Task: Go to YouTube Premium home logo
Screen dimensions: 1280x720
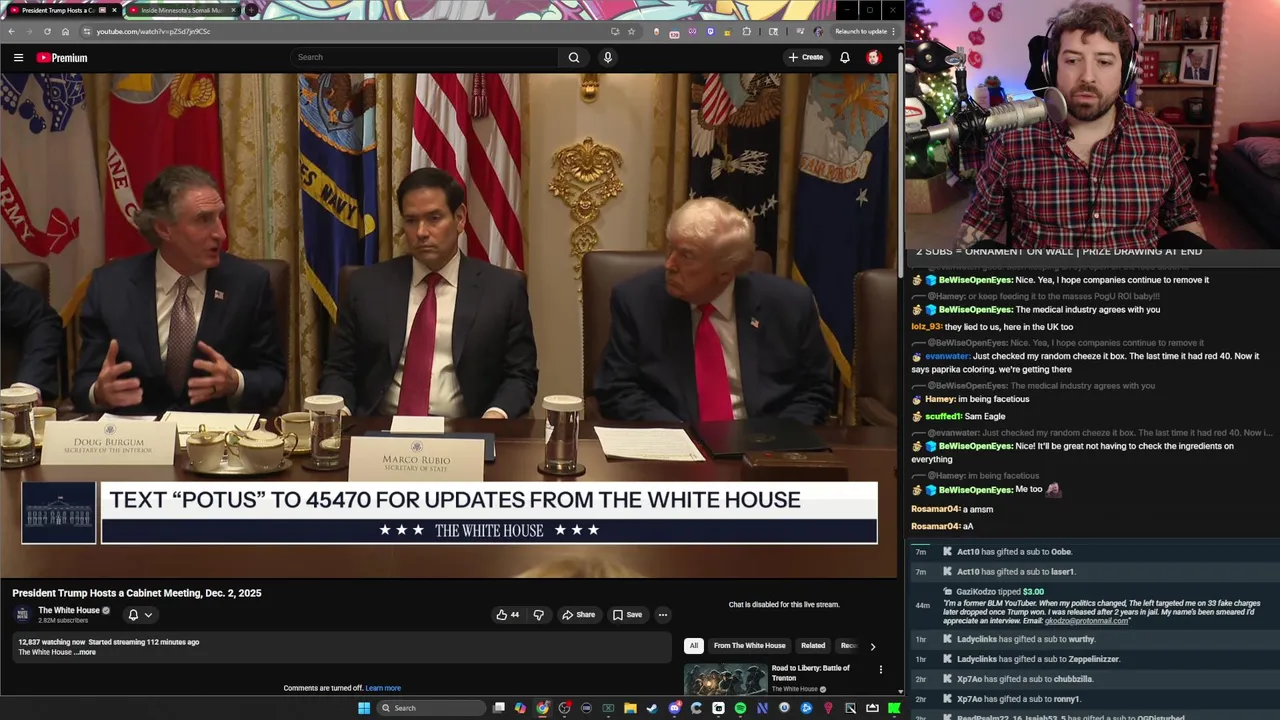Action: click(x=62, y=57)
